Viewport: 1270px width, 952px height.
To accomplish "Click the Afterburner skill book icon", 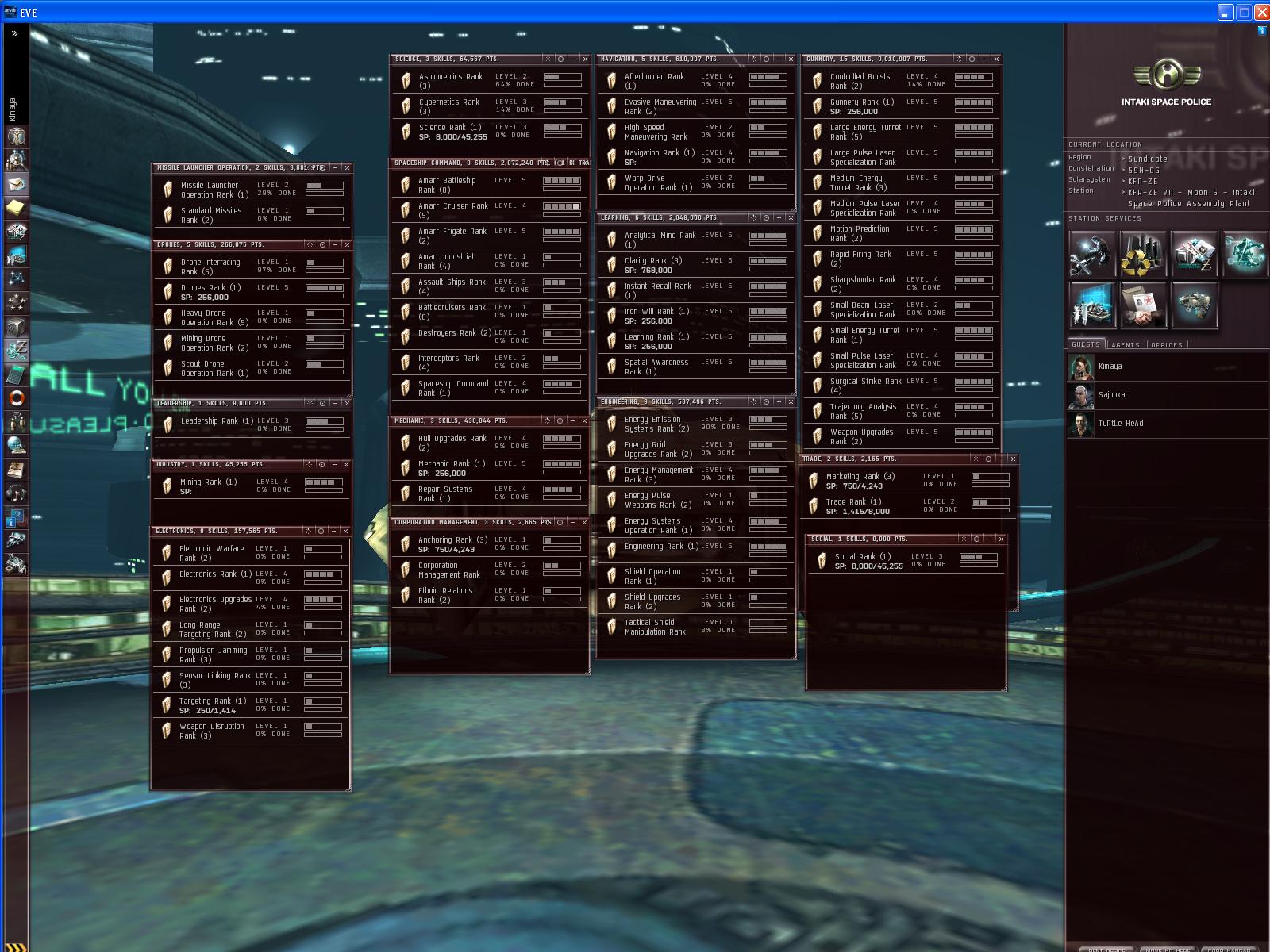I will [611, 81].
